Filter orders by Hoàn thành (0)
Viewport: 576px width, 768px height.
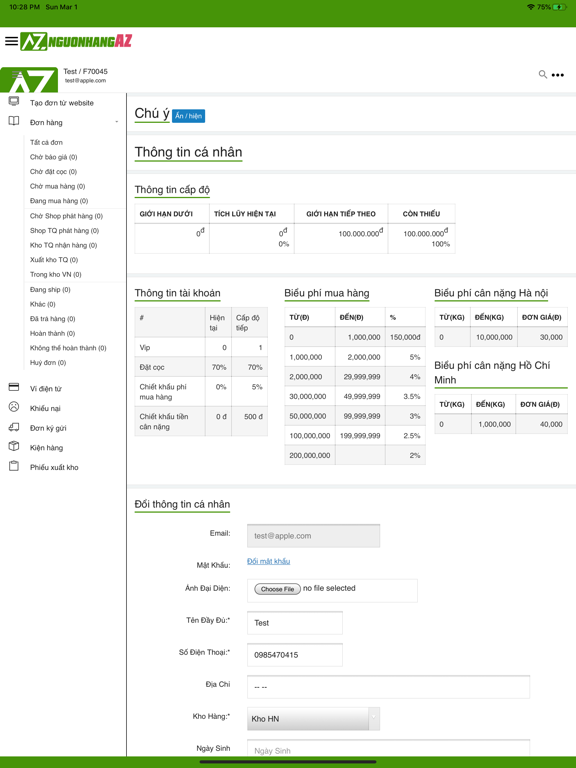[x=52, y=334]
